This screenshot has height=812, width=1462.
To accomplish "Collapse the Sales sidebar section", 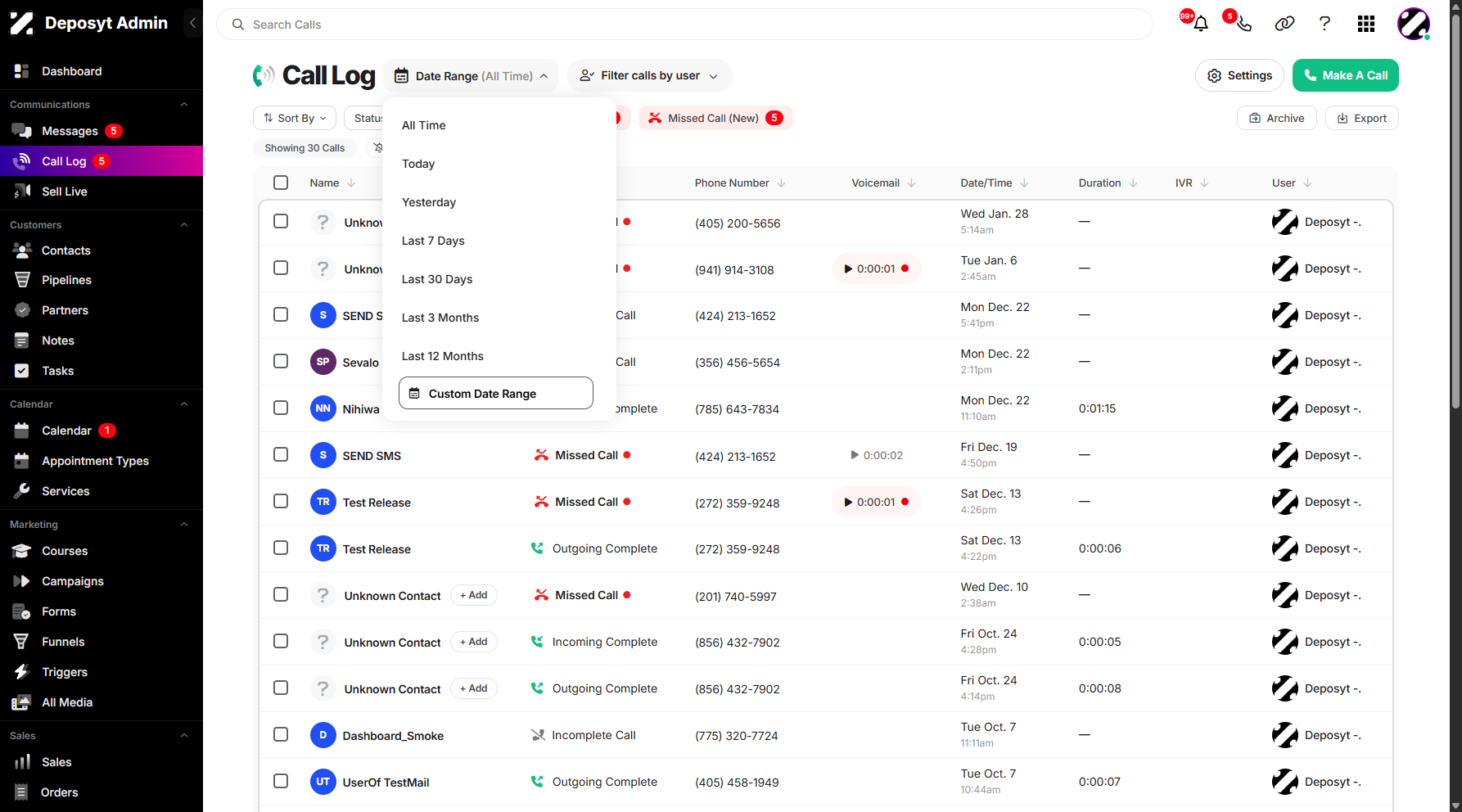I will point(184,735).
